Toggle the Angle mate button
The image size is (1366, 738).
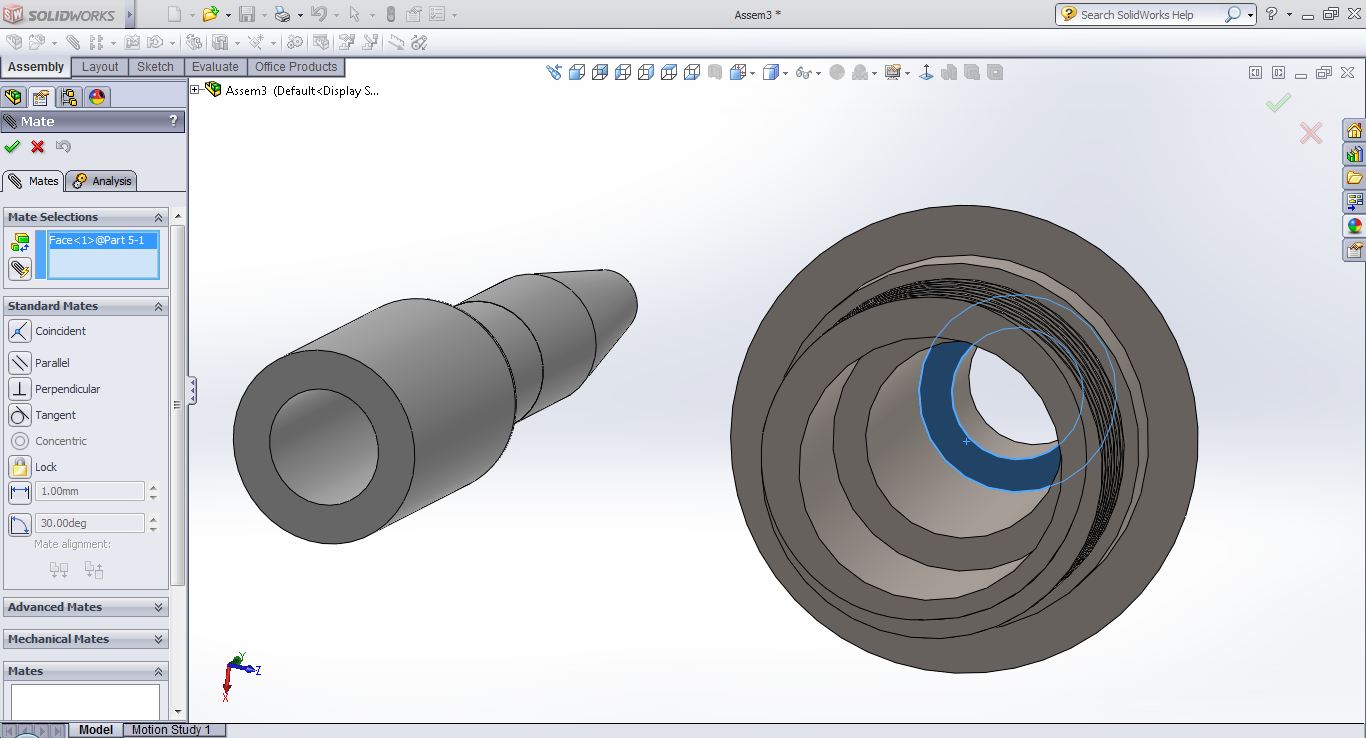[19, 524]
